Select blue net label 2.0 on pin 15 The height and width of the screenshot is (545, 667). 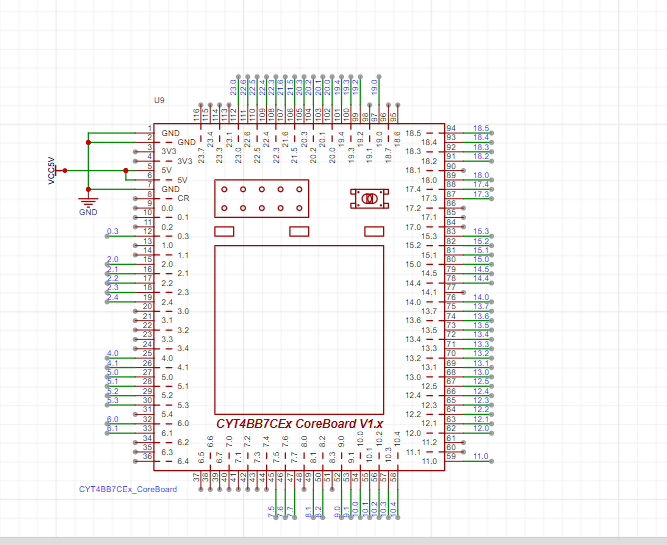point(113,259)
